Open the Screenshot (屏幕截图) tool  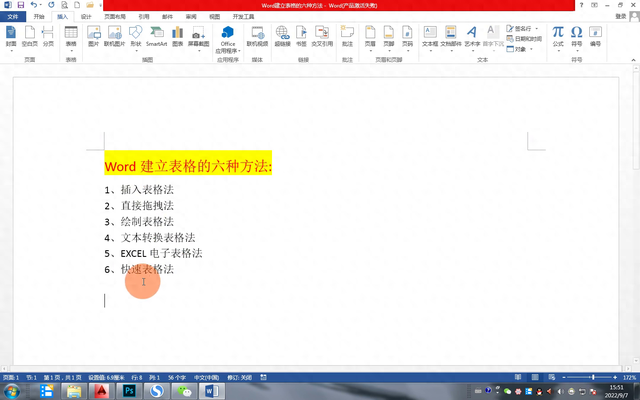pyautogui.click(x=198, y=38)
